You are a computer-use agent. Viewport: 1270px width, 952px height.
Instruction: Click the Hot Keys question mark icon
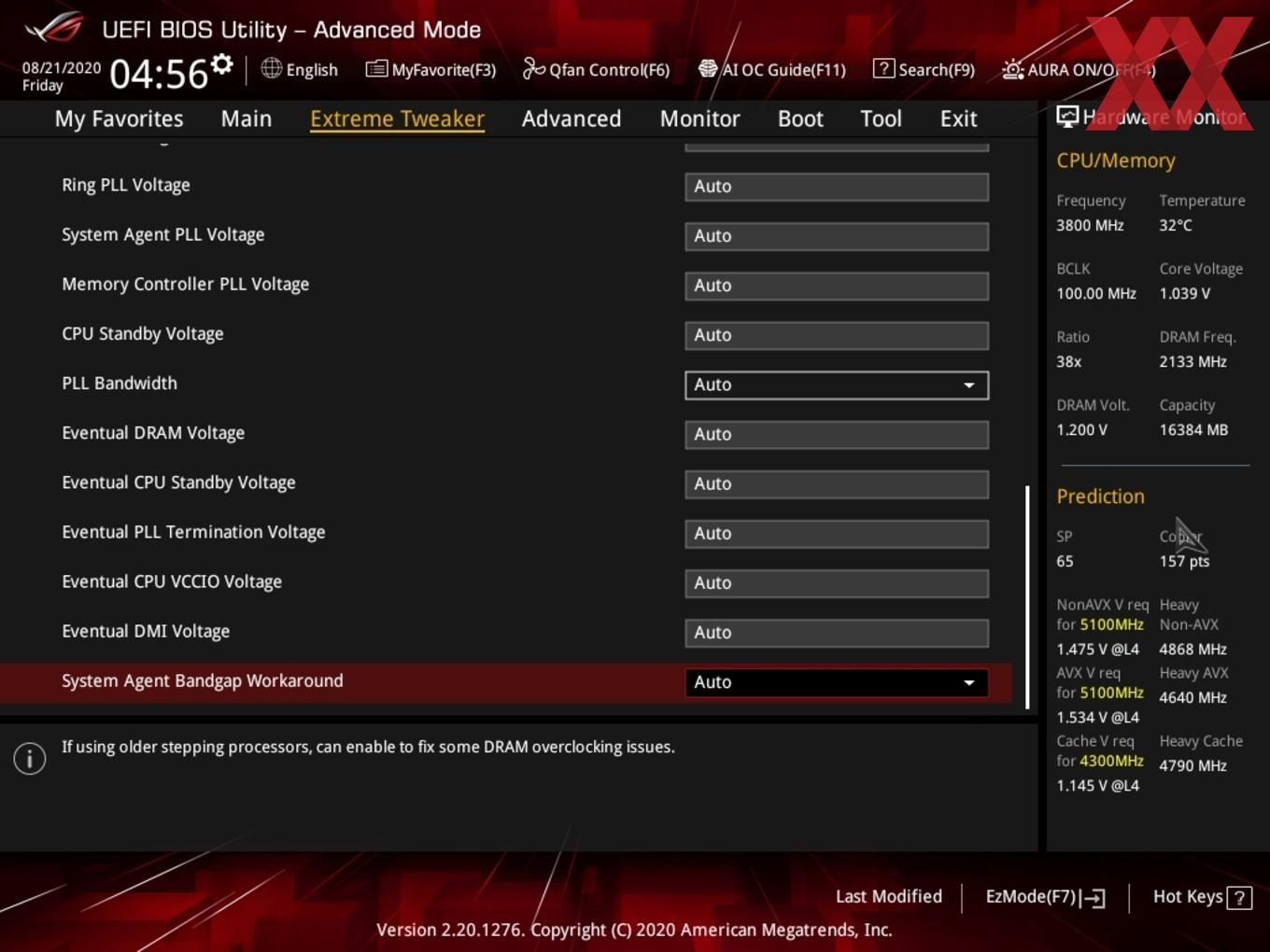tap(1239, 898)
